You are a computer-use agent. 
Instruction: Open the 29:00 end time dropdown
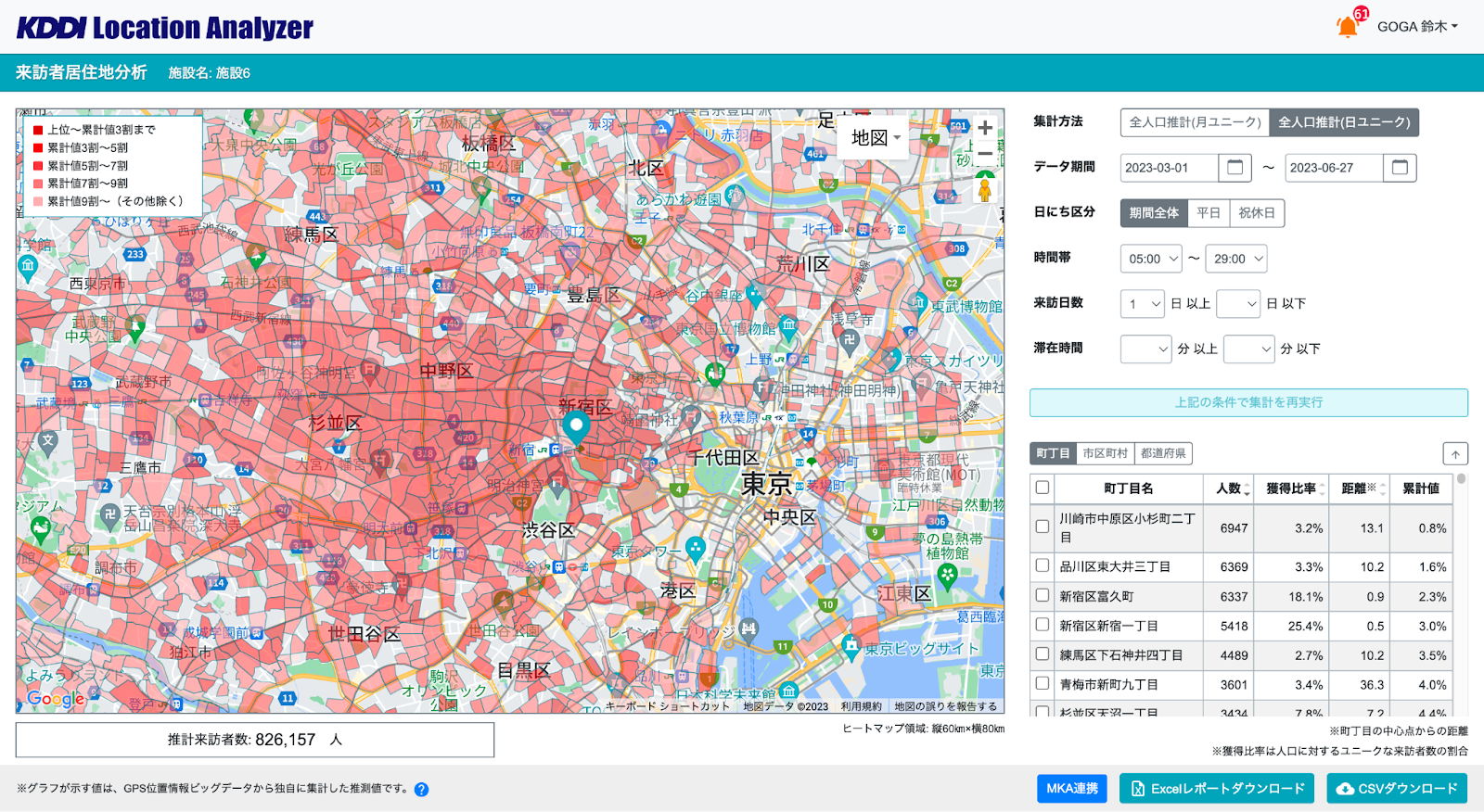click(1236, 259)
